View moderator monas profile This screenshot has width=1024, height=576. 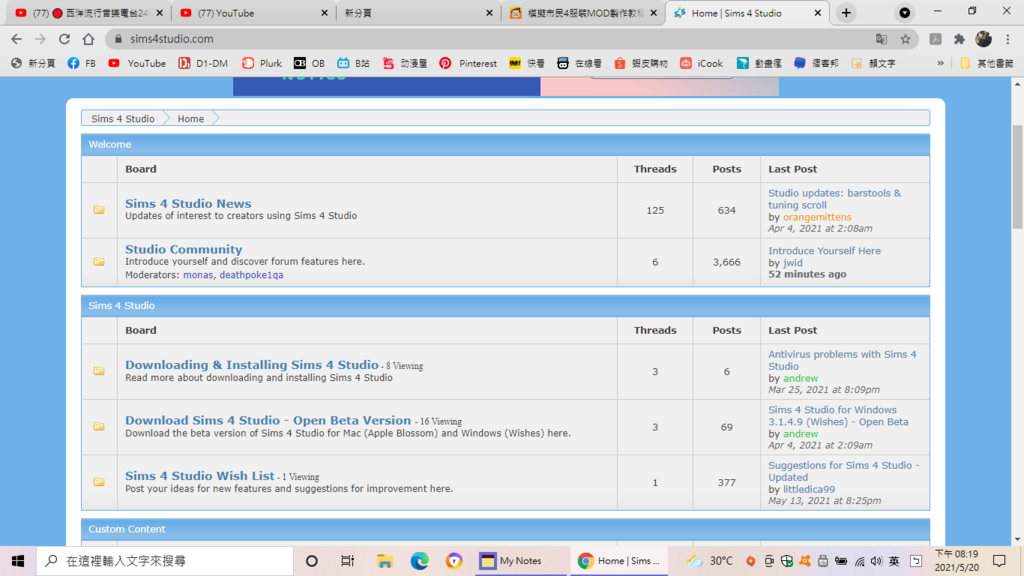pos(198,275)
